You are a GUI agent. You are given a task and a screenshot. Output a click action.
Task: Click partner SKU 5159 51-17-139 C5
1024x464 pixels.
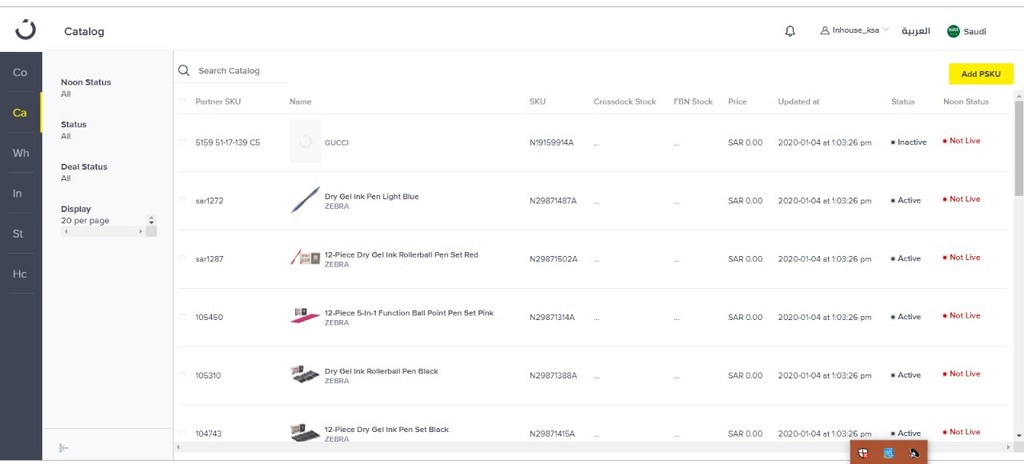[227, 142]
